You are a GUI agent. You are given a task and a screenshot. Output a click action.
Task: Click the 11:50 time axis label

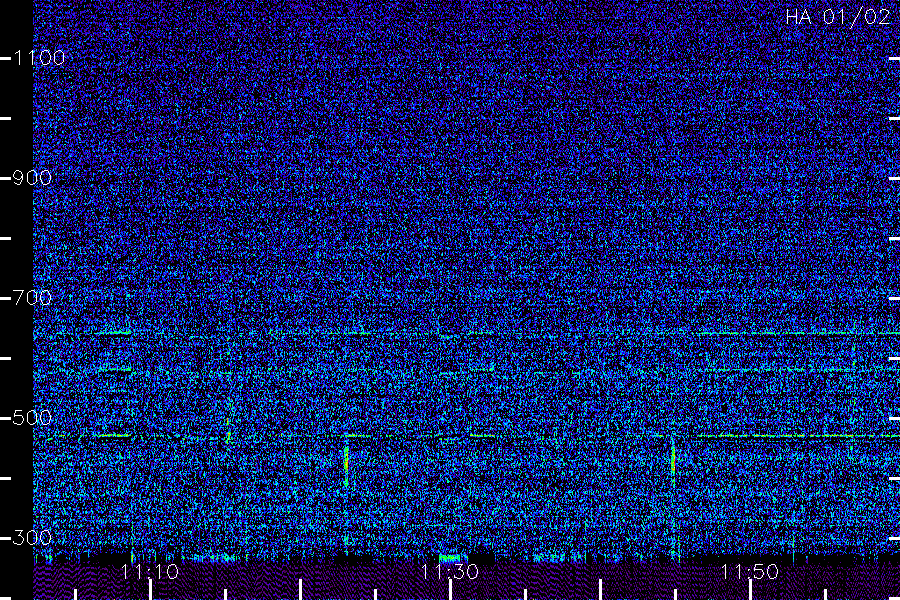pyautogui.click(x=750, y=572)
